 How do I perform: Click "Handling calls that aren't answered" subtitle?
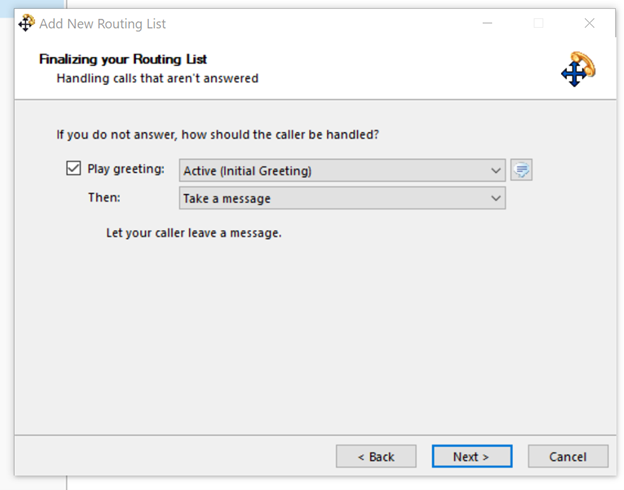click(157, 78)
